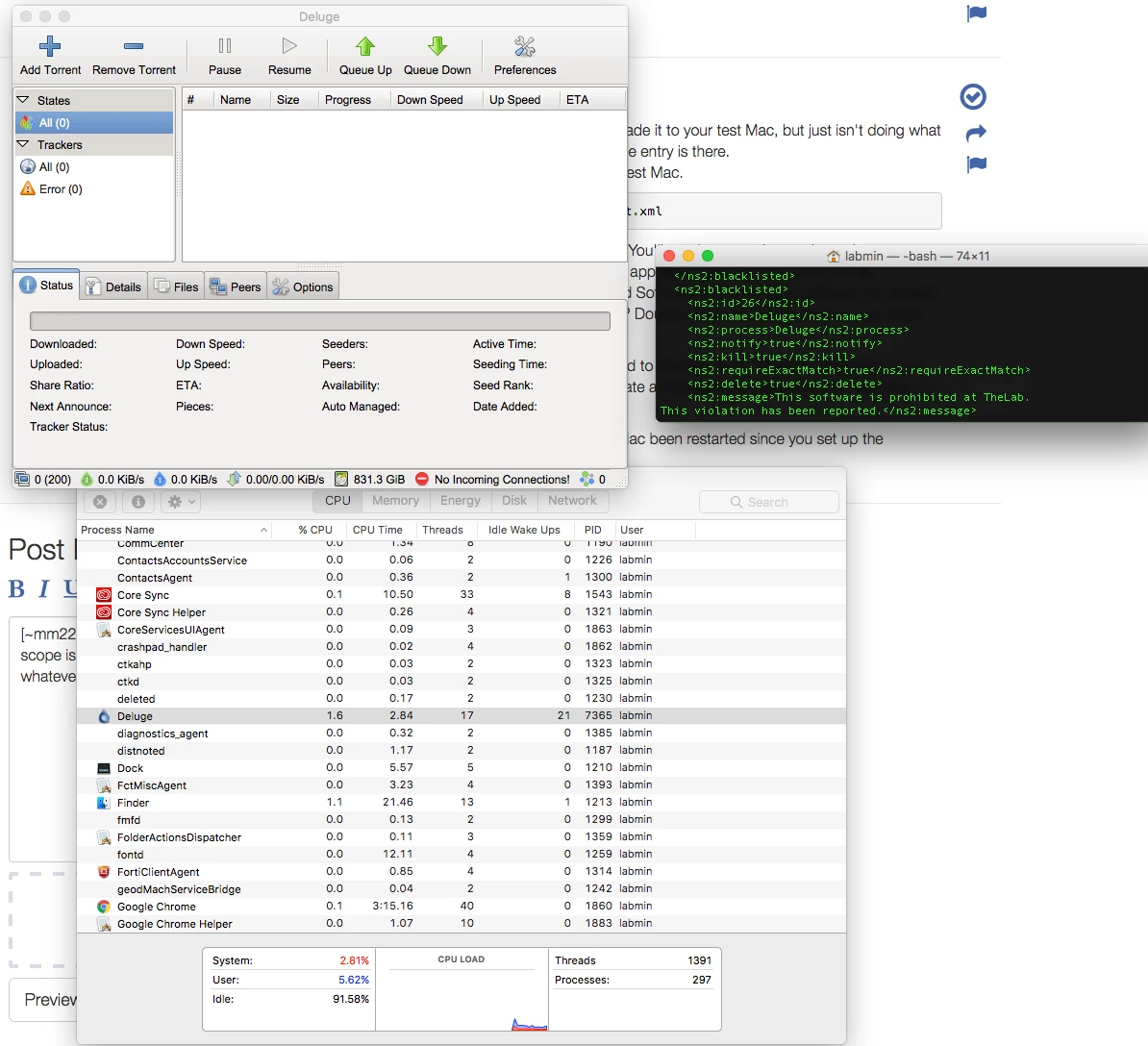The image size is (1148, 1046).
Task: Sort processes by CPU Time column
Action: coord(382,530)
